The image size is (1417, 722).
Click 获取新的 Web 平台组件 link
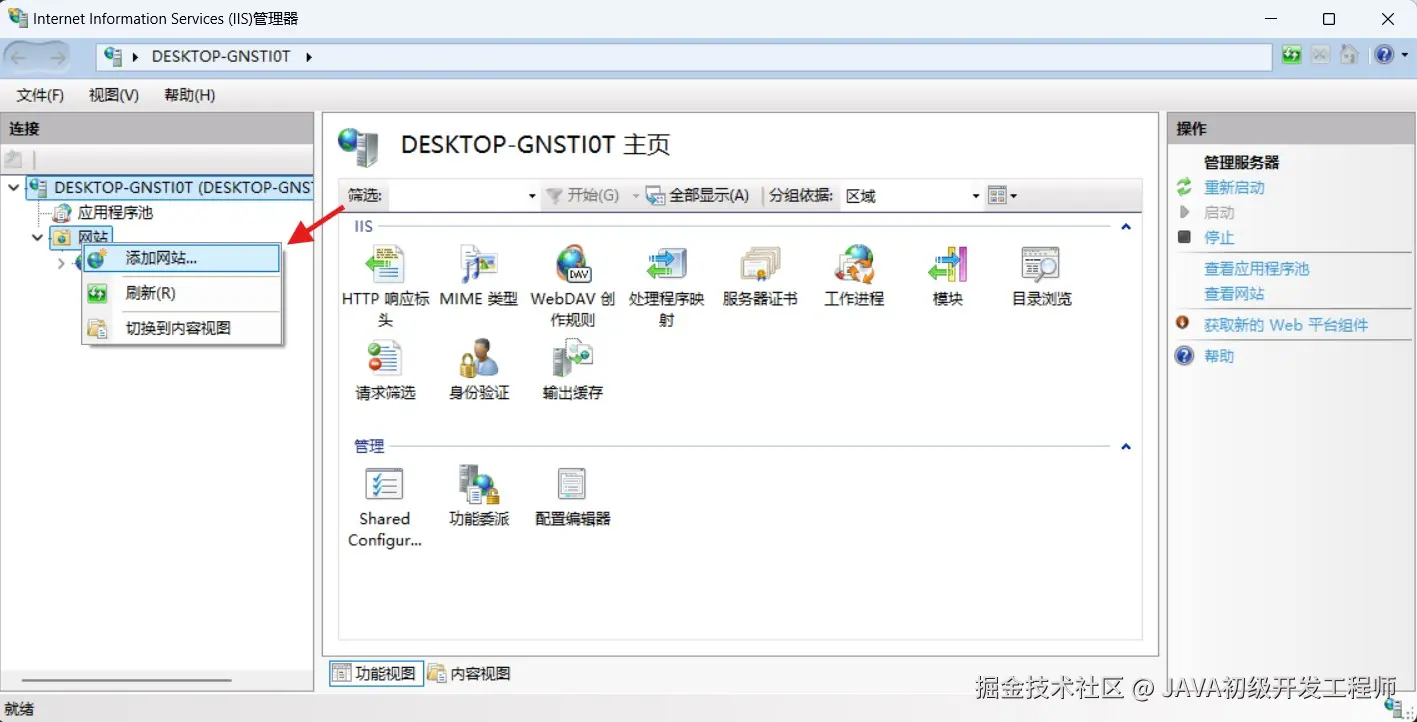(1286, 325)
